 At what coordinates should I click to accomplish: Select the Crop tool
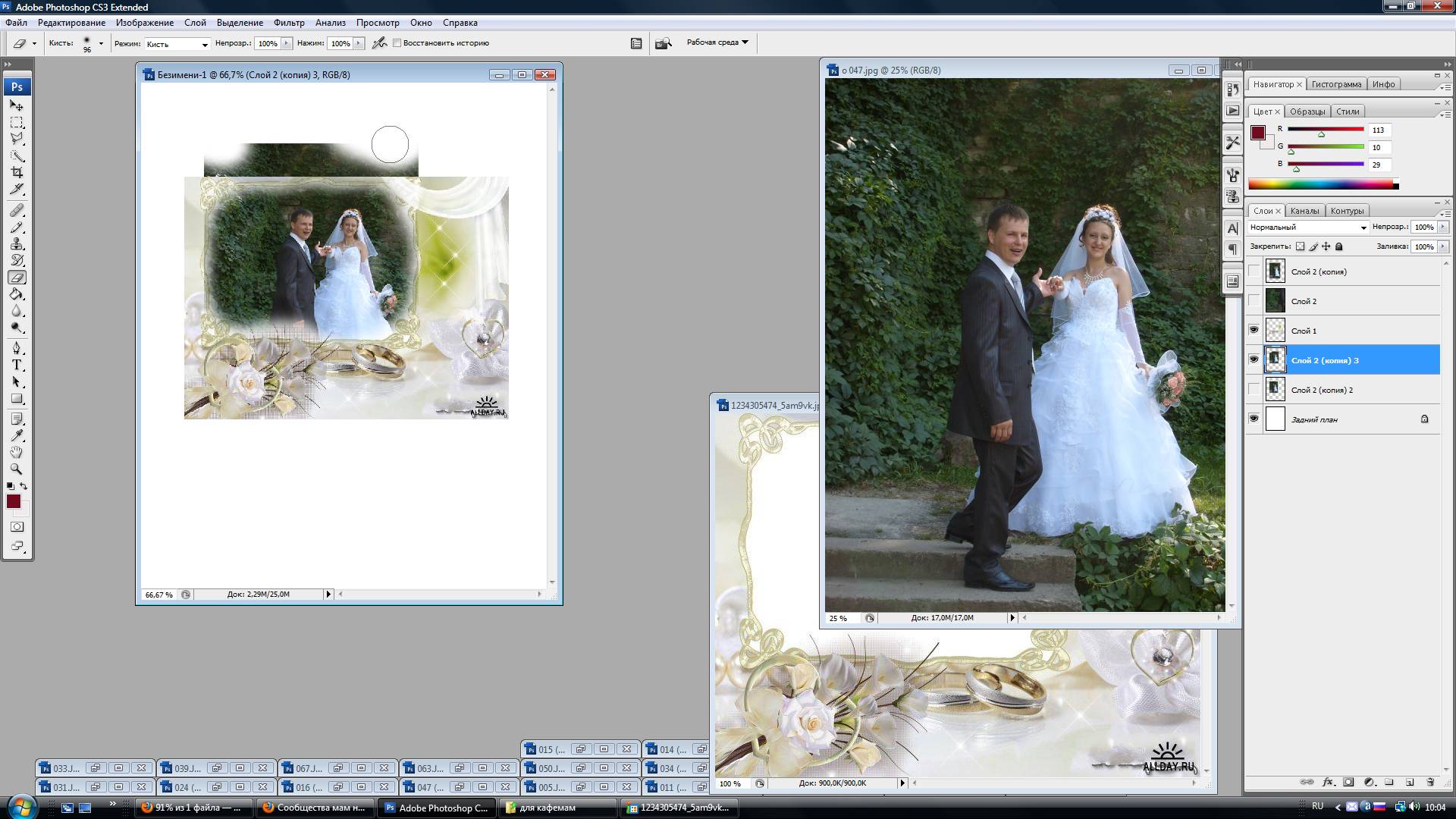pos(17,173)
